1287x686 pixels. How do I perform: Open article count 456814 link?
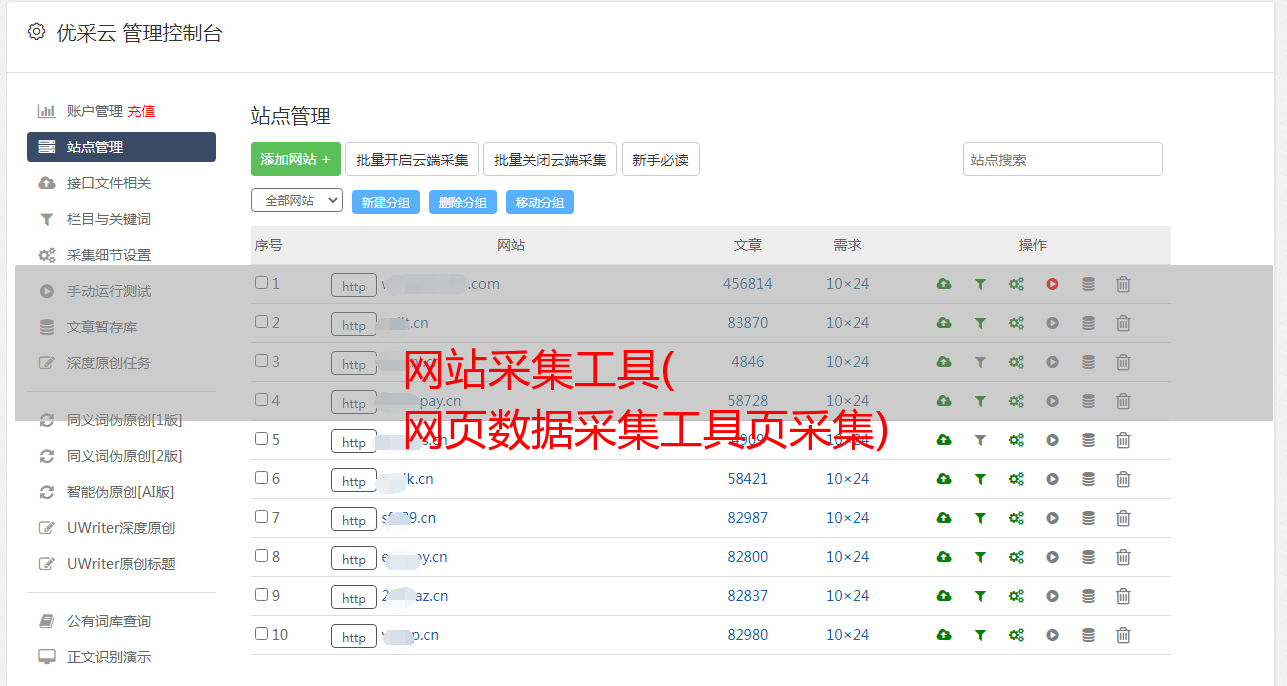click(x=748, y=284)
